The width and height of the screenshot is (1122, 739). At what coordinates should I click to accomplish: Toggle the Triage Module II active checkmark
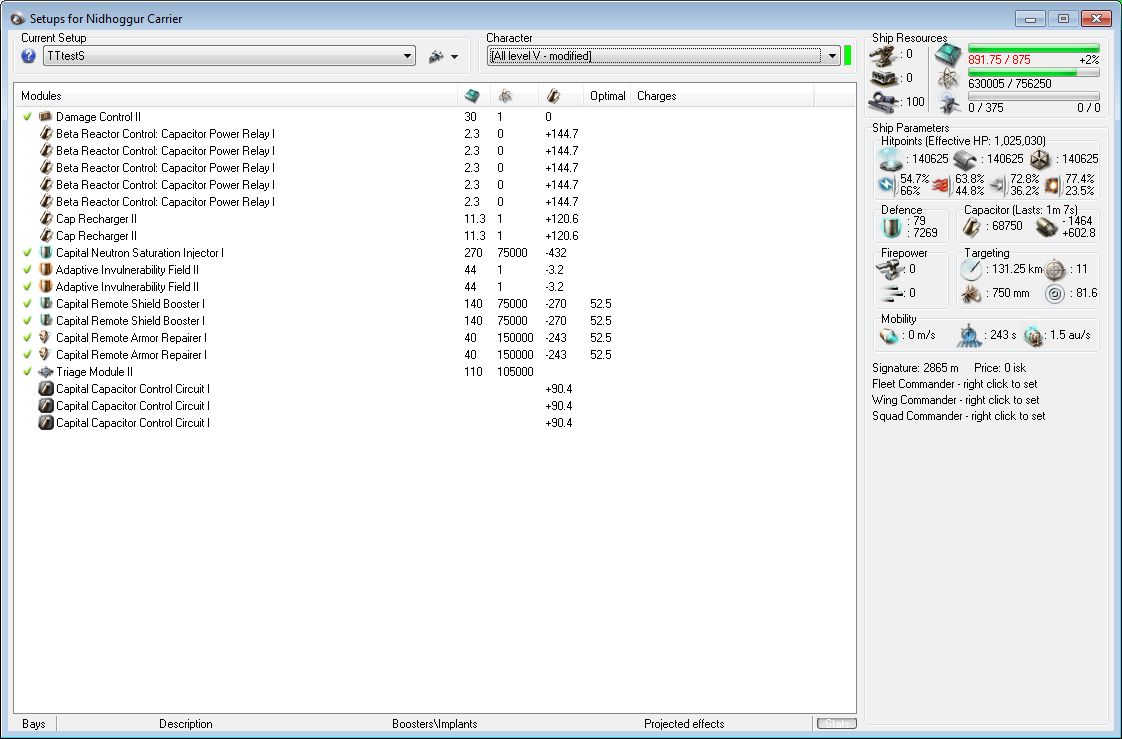[x=27, y=372]
